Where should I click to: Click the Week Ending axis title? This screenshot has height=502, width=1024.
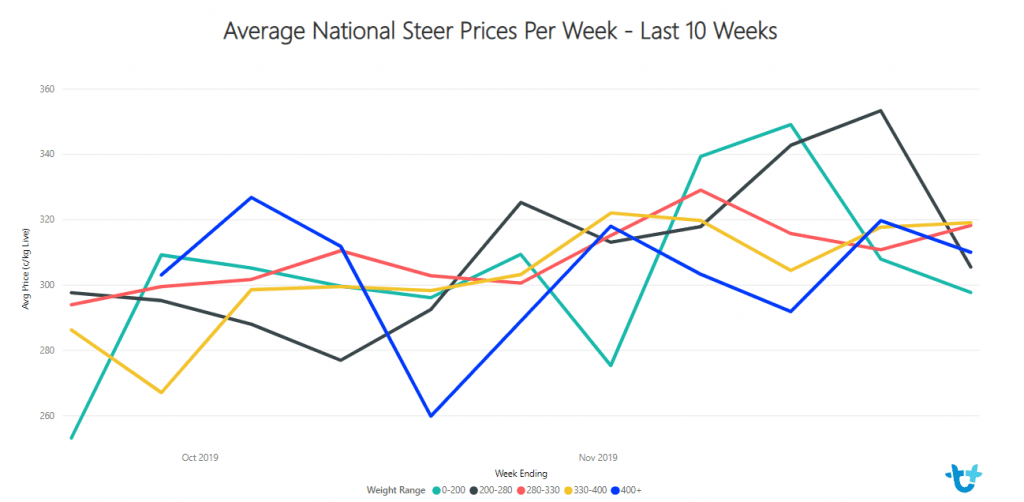point(521,473)
